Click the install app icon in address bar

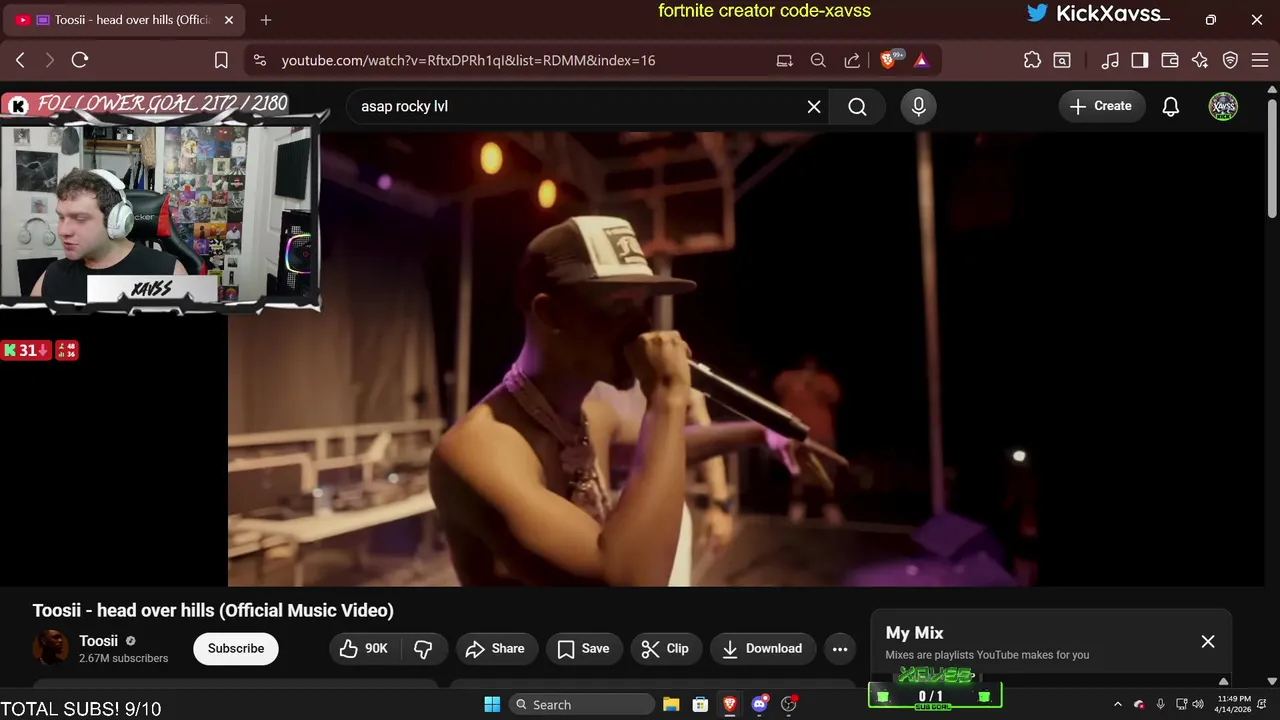[x=785, y=60]
